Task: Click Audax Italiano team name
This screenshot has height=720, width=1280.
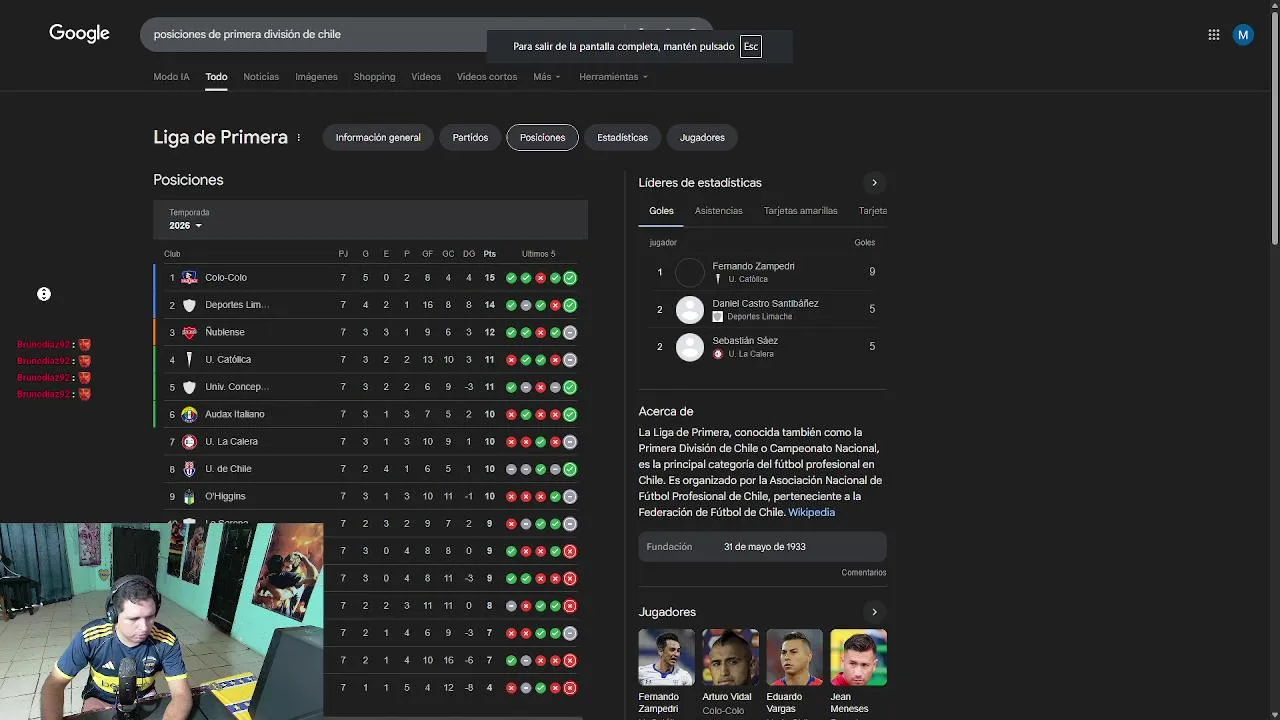Action: 235,414
